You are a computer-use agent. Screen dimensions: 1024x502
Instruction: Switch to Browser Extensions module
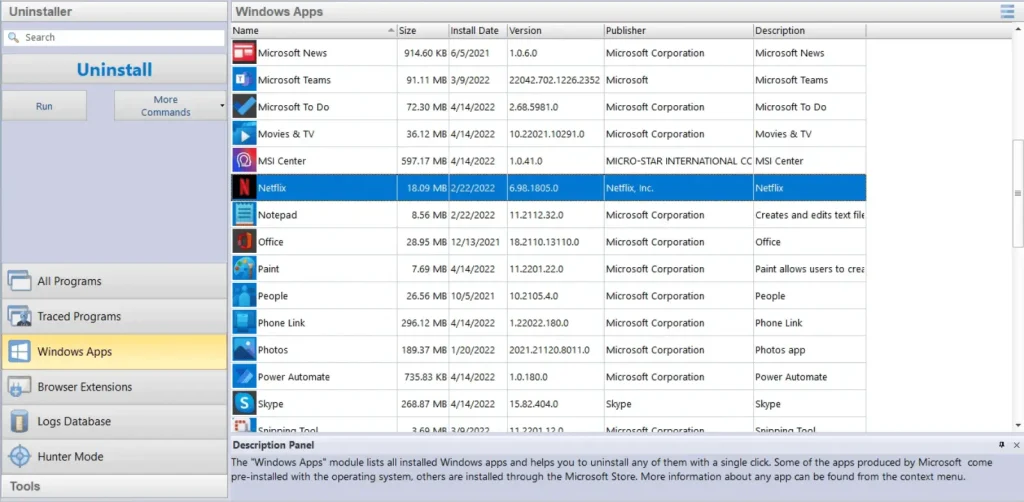click(114, 386)
